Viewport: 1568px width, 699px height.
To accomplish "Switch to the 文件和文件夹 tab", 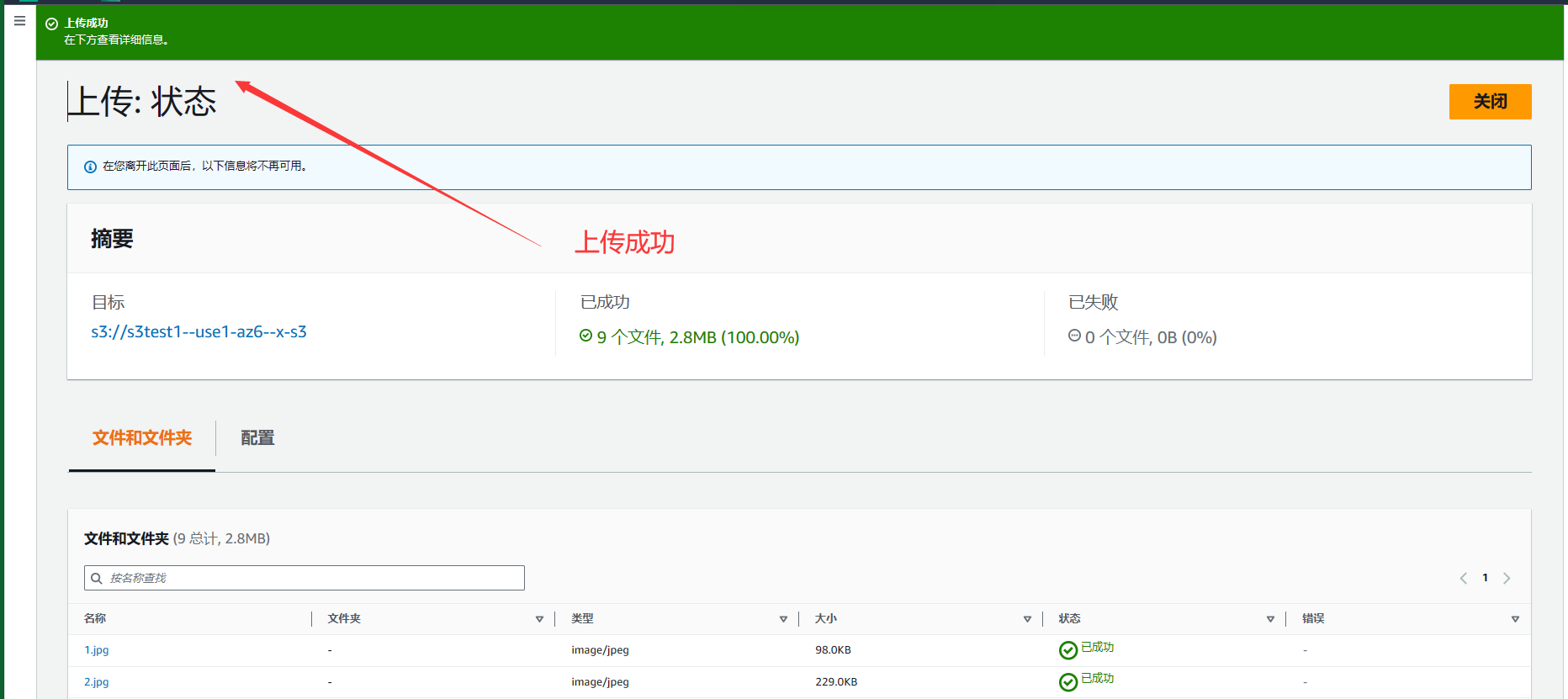I will (x=142, y=438).
